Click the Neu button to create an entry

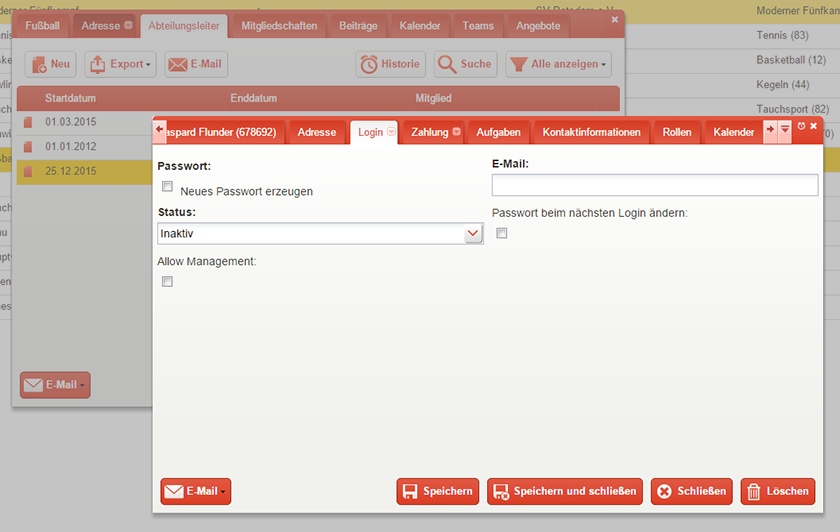click(x=51, y=64)
